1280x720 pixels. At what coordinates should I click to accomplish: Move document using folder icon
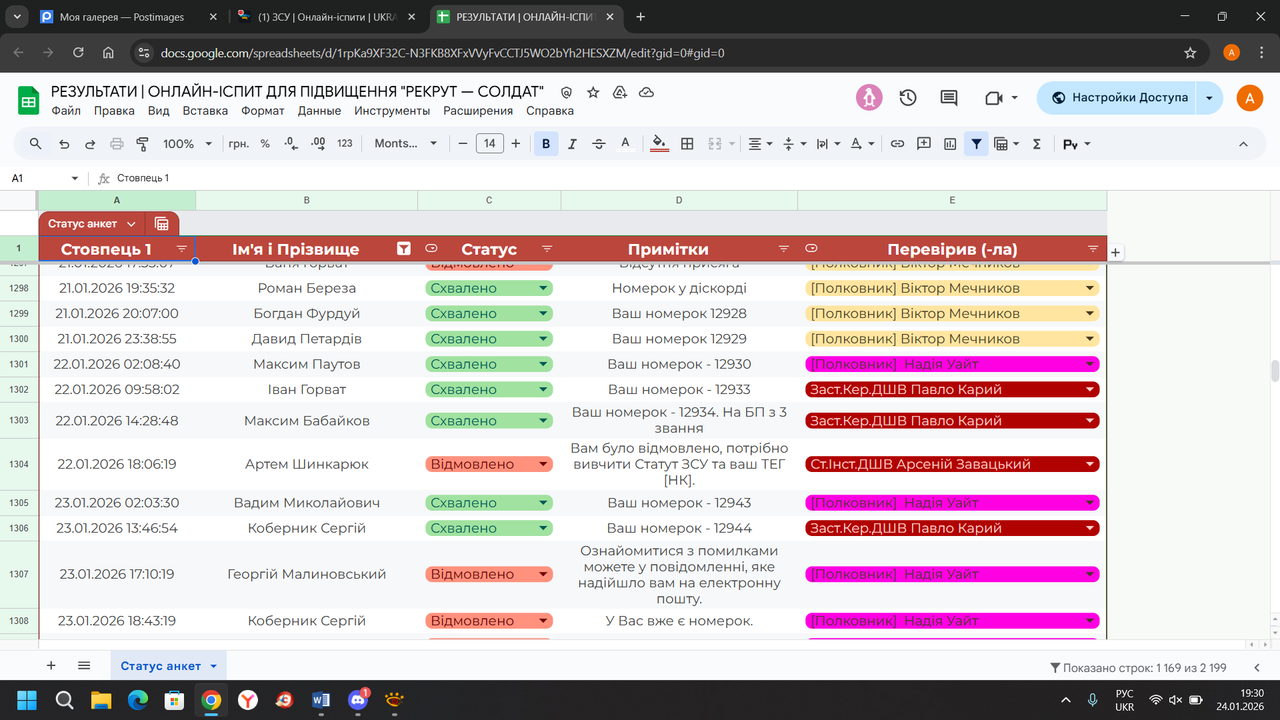[620, 92]
